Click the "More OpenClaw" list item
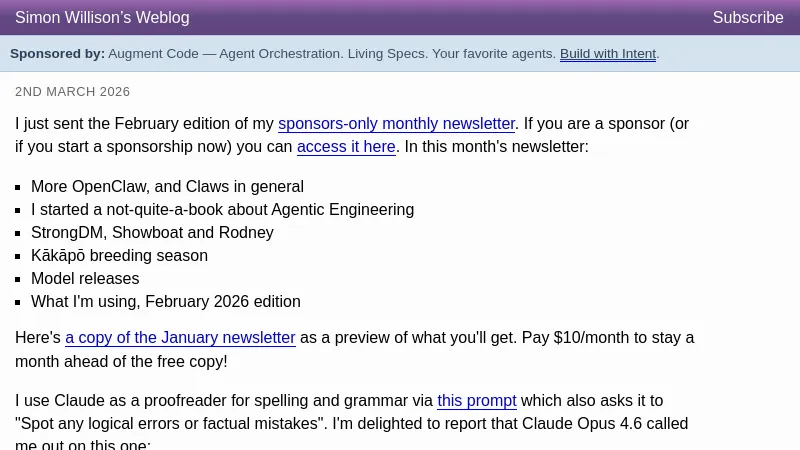Viewport: 800px width, 450px height. (x=167, y=187)
